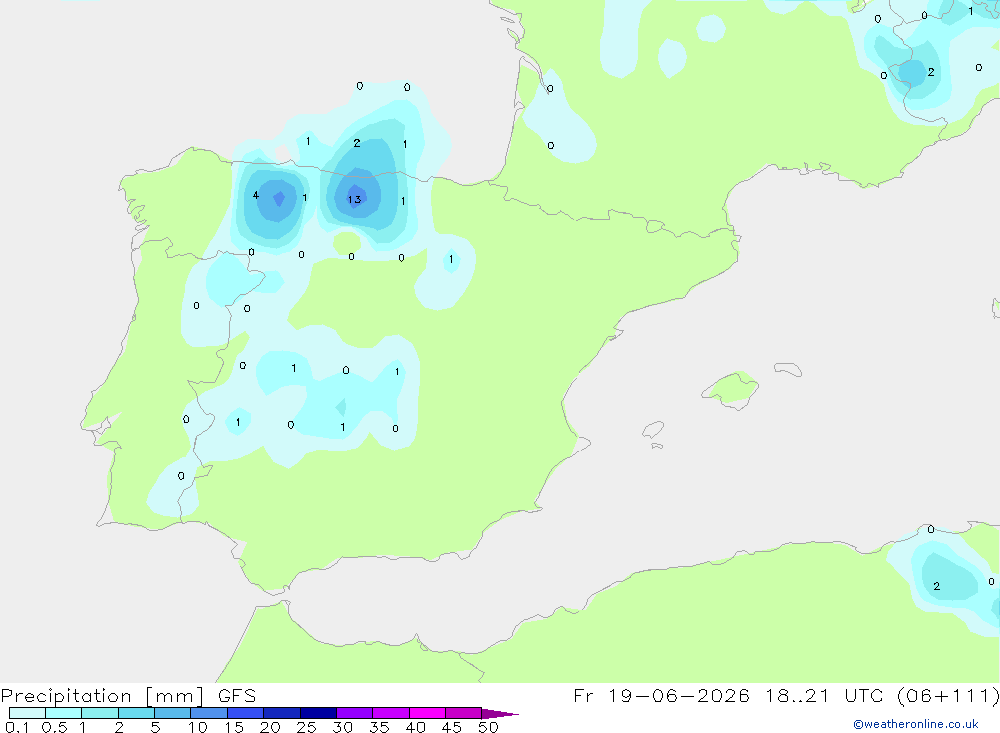This screenshot has width=1000, height=733.
Task: Click the Mallorca island on the map
Action: point(731,389)
